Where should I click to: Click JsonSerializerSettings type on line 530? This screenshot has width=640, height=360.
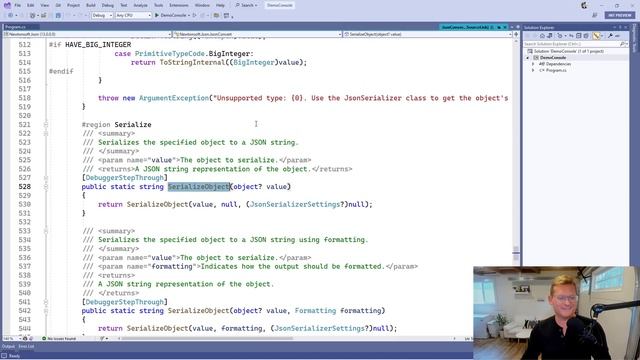click(294, 204)
